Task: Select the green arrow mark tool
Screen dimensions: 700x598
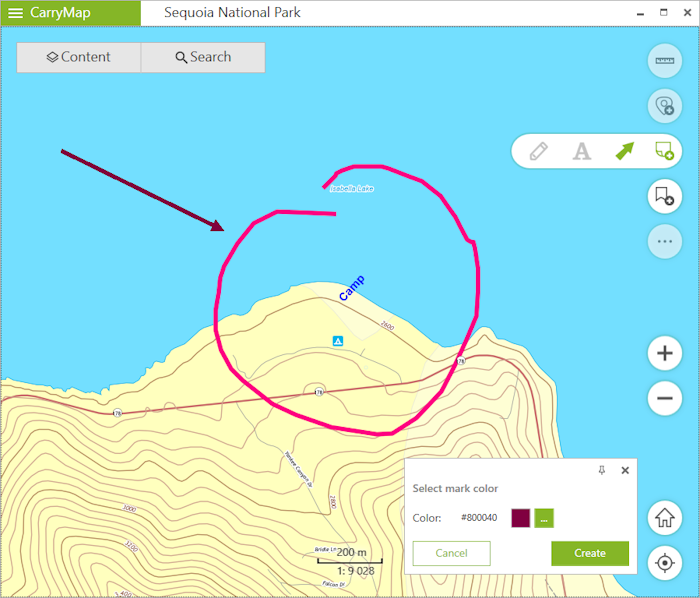Action: 624,151
